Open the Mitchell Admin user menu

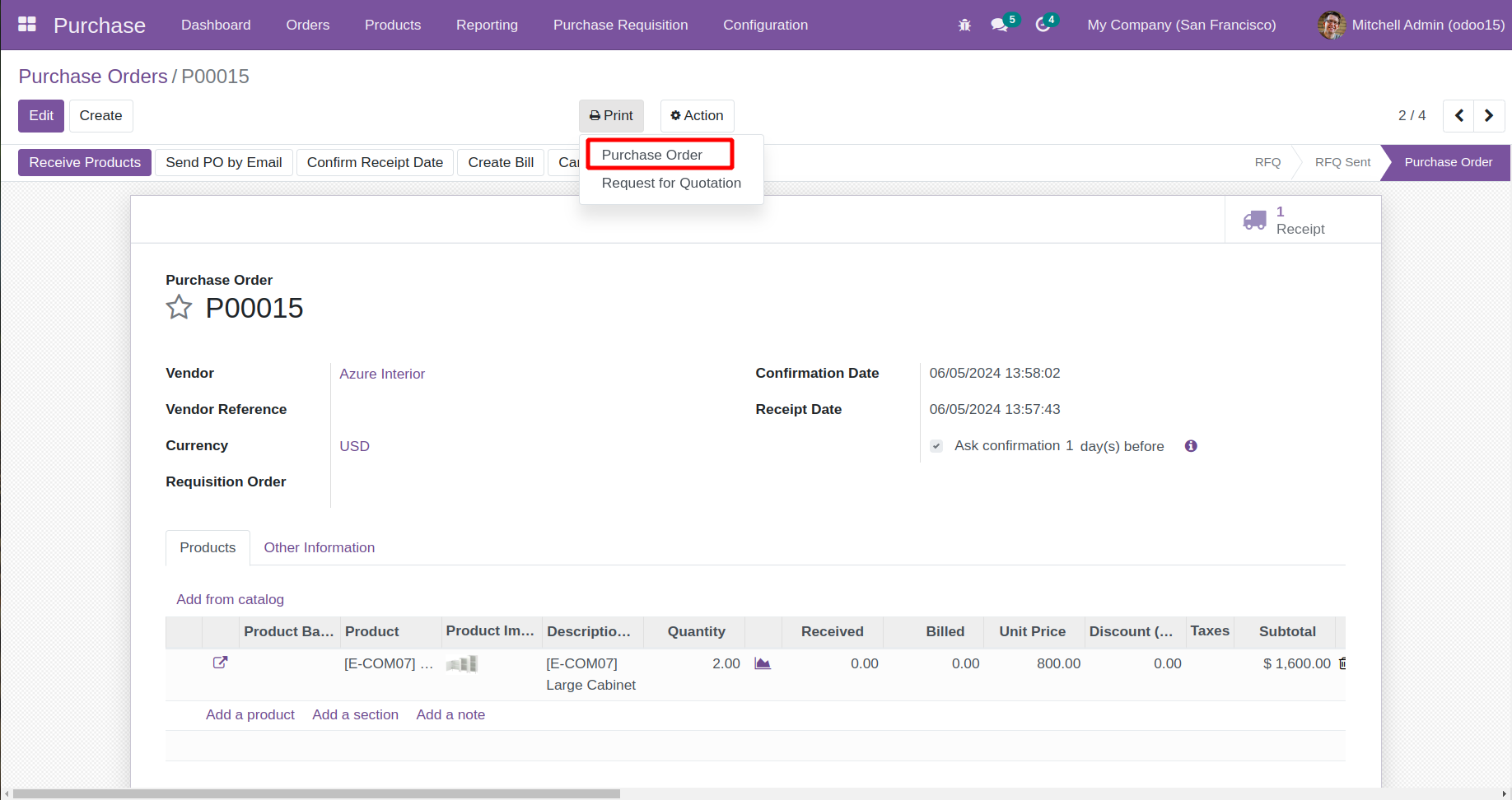pos(1411,26)
